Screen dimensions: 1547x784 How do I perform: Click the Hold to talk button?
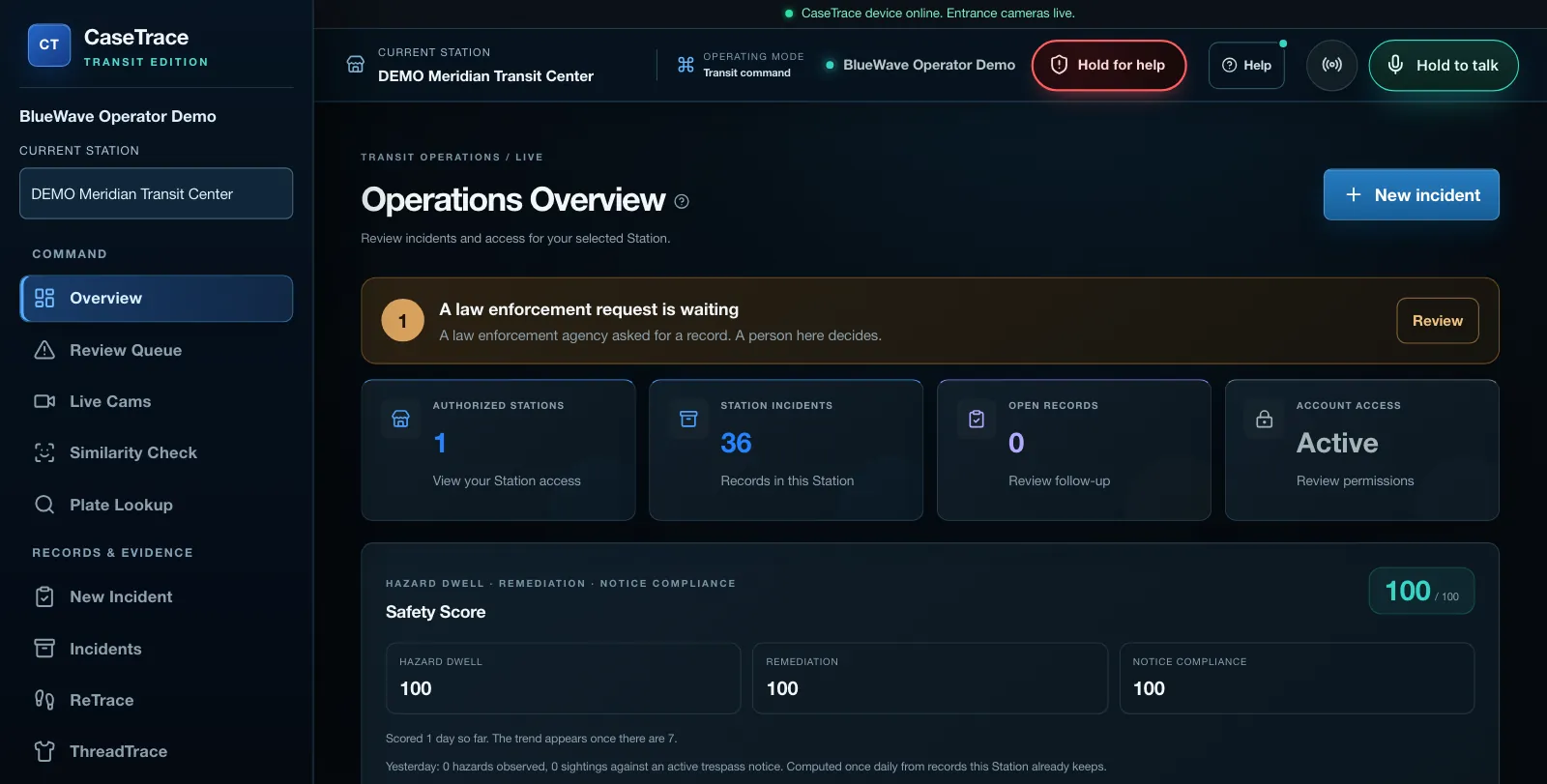tap(1444, 65)
